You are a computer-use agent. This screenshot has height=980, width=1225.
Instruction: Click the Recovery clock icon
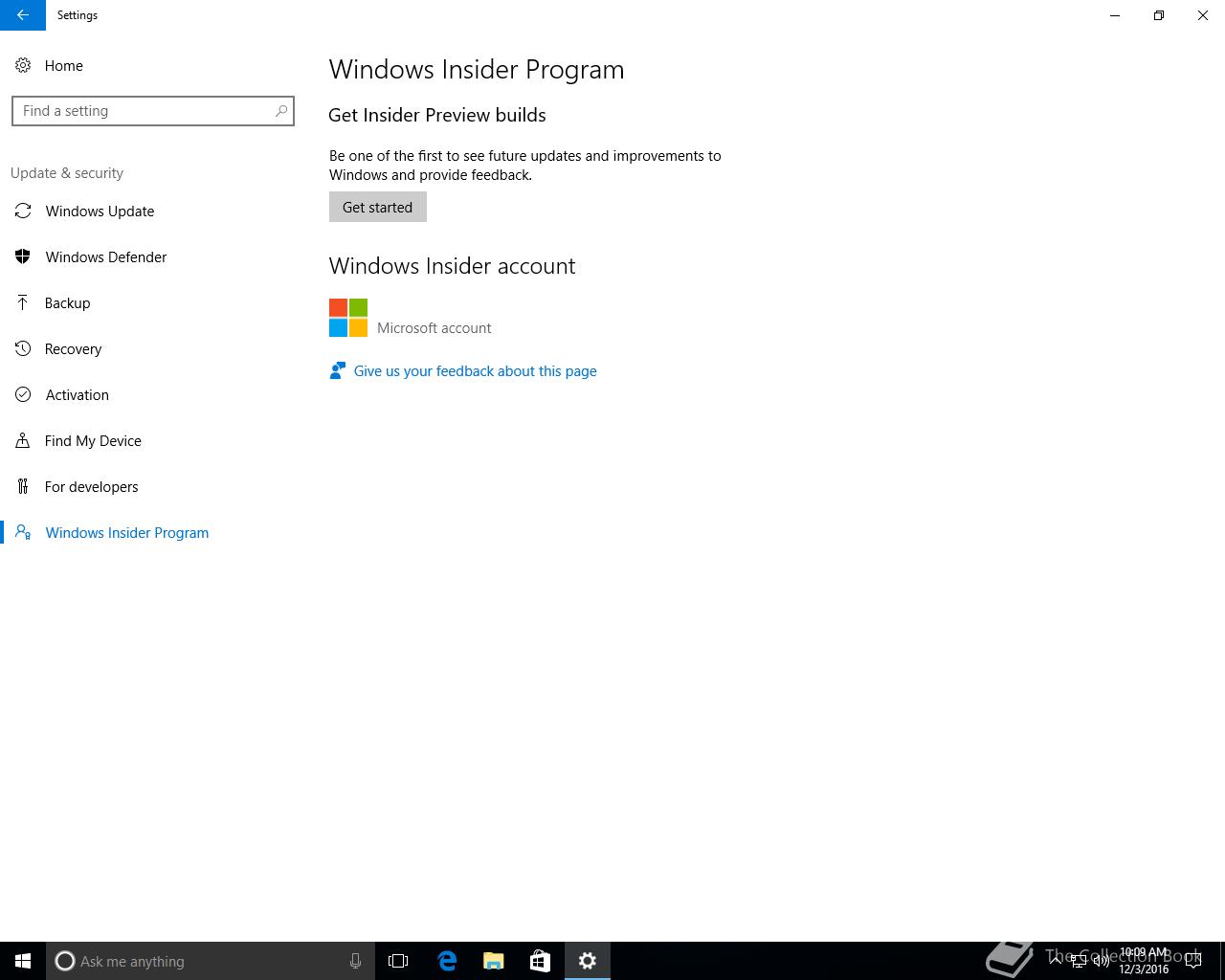coord(23,348)
